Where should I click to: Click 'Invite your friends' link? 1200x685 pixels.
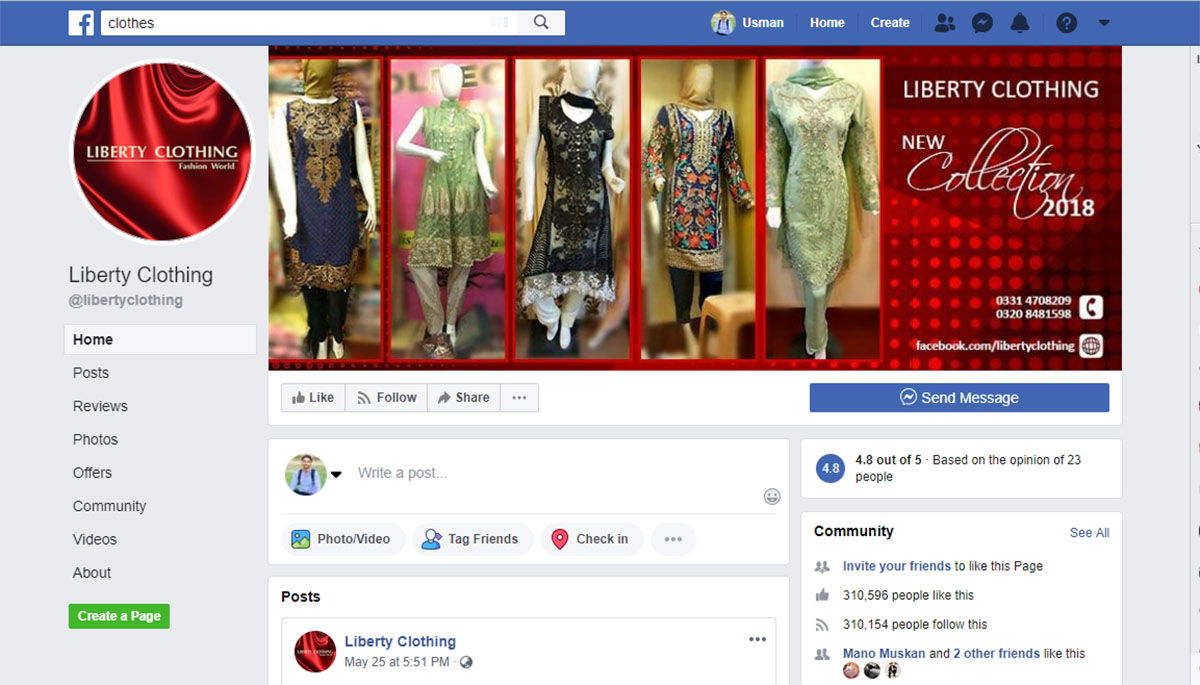(x=897, y=566)
